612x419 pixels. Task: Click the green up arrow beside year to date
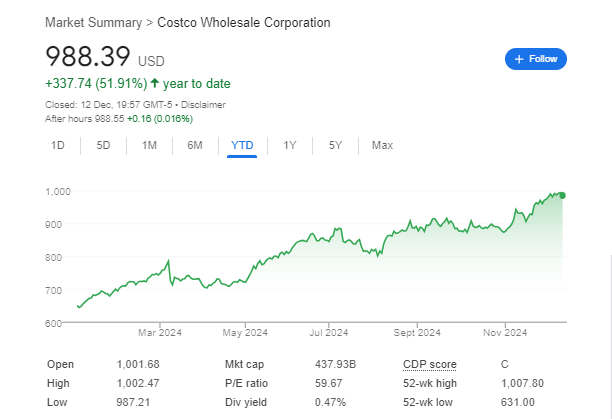click(155, 83)
